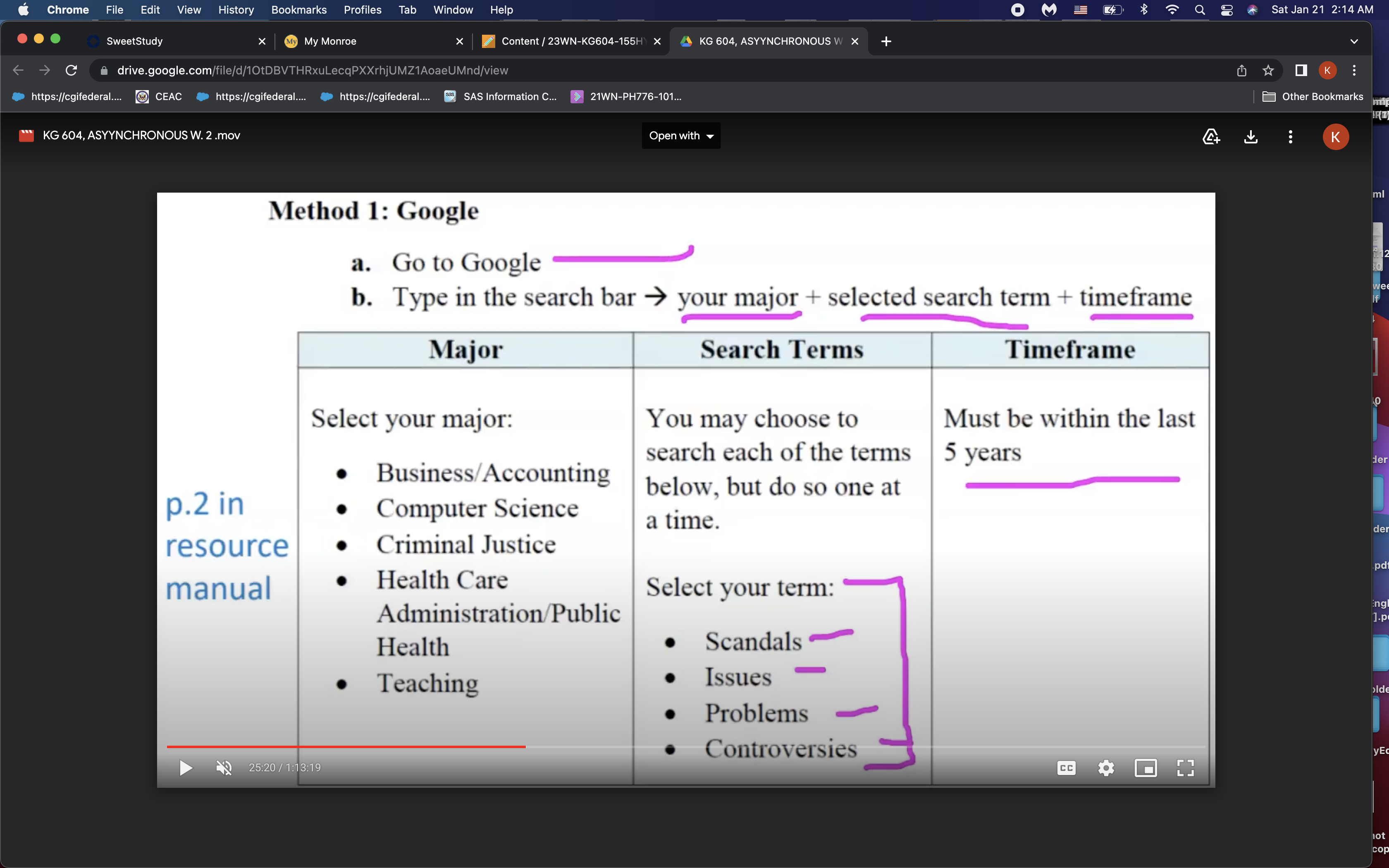Open Google account avatar in Drive viewer

(x=1336, y=137)
